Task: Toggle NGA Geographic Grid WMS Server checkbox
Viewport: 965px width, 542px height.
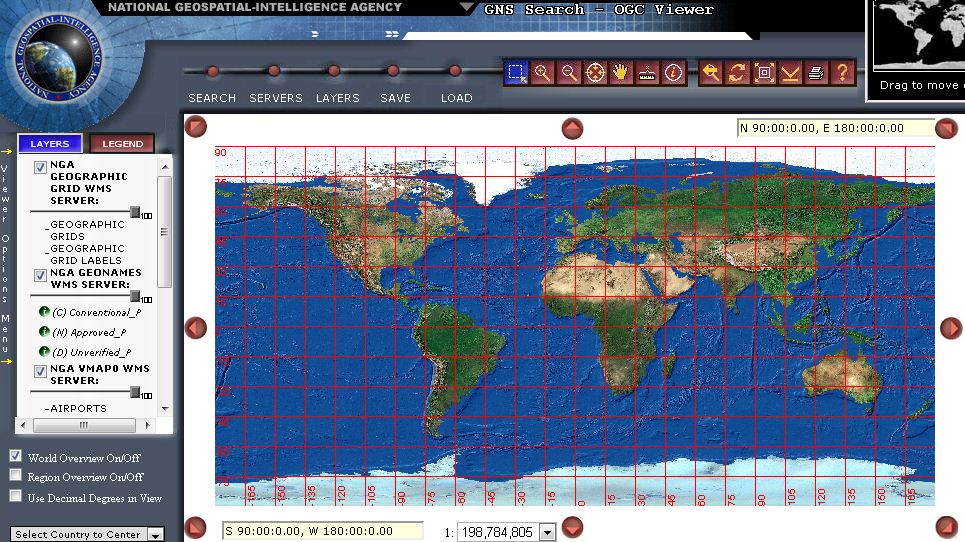Action: pos(40,167)
